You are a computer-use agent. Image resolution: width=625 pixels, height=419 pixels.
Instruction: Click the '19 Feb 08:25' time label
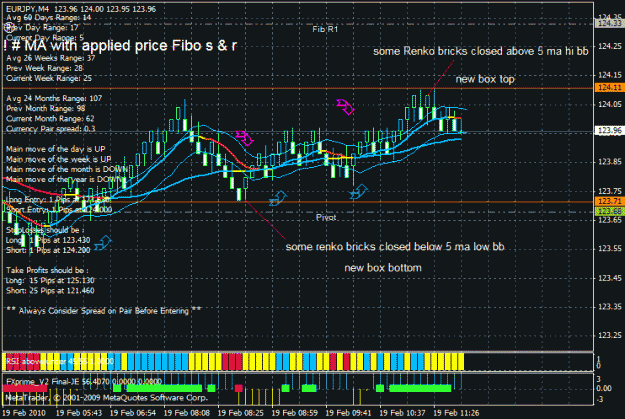[240, 413]
